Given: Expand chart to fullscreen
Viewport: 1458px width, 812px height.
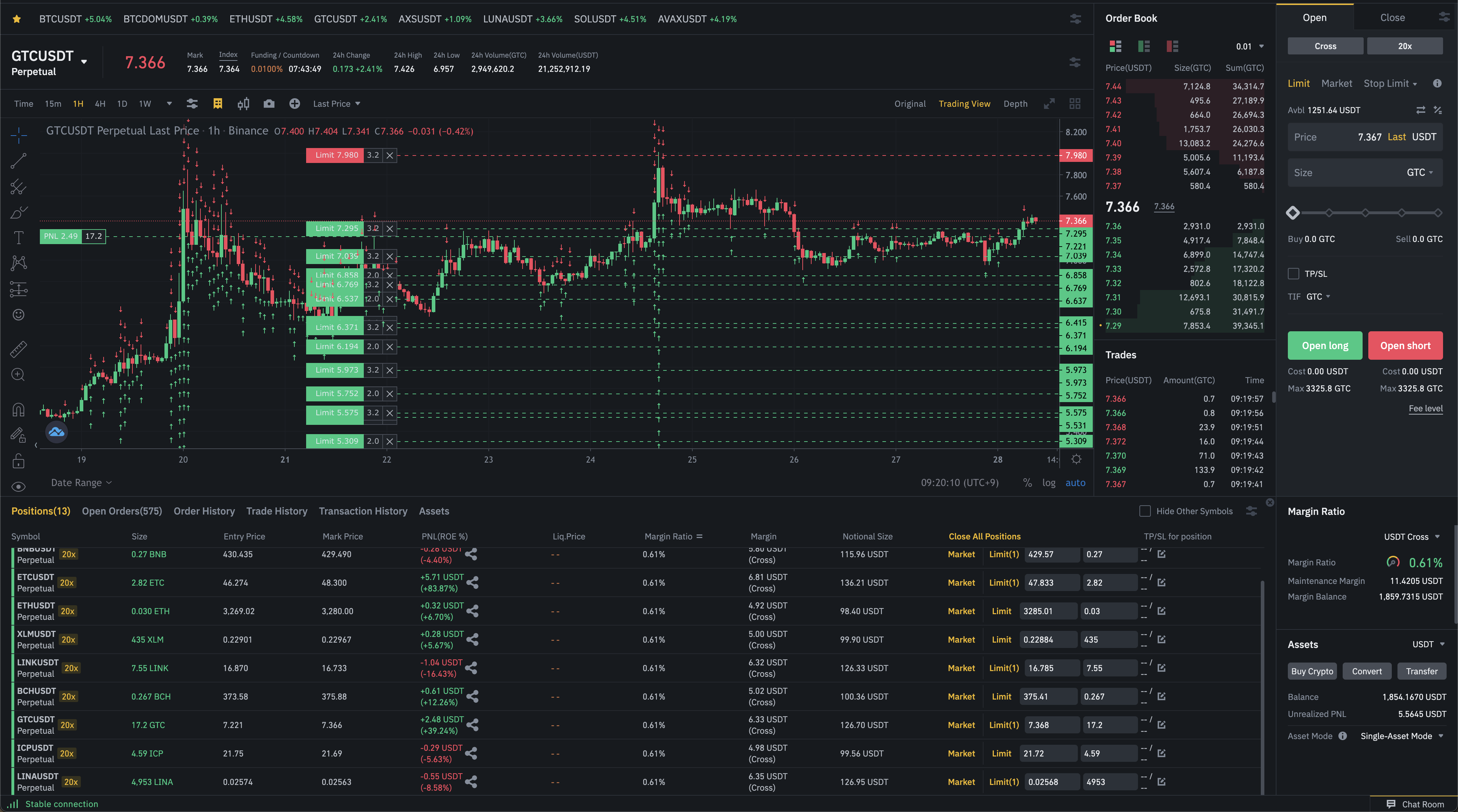Looking at the screenshot, I should [x=1049, y=104].
